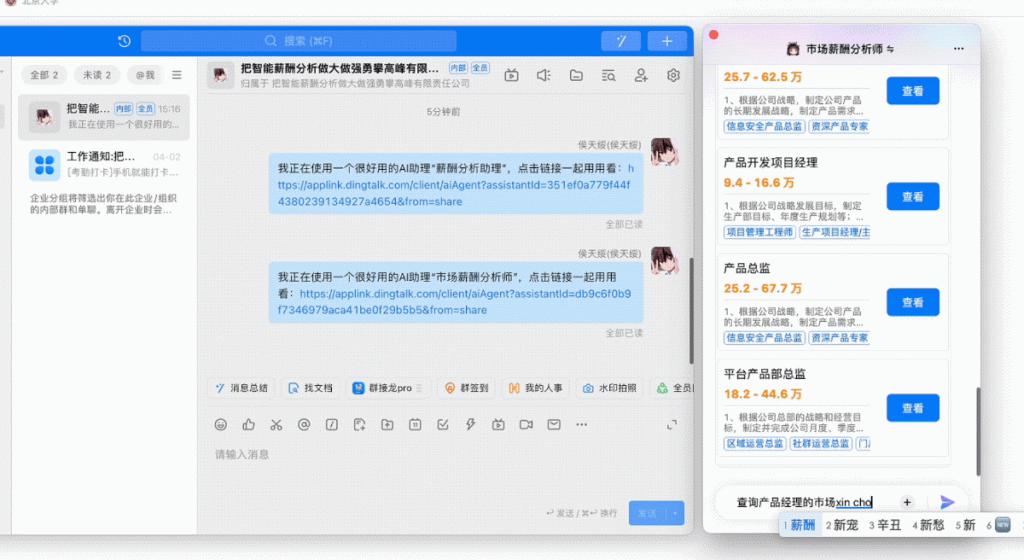Image resolution: width=1024 pixels, height=560 pixels.
Task: Open group announcement speaker icon
Action: 543,76
